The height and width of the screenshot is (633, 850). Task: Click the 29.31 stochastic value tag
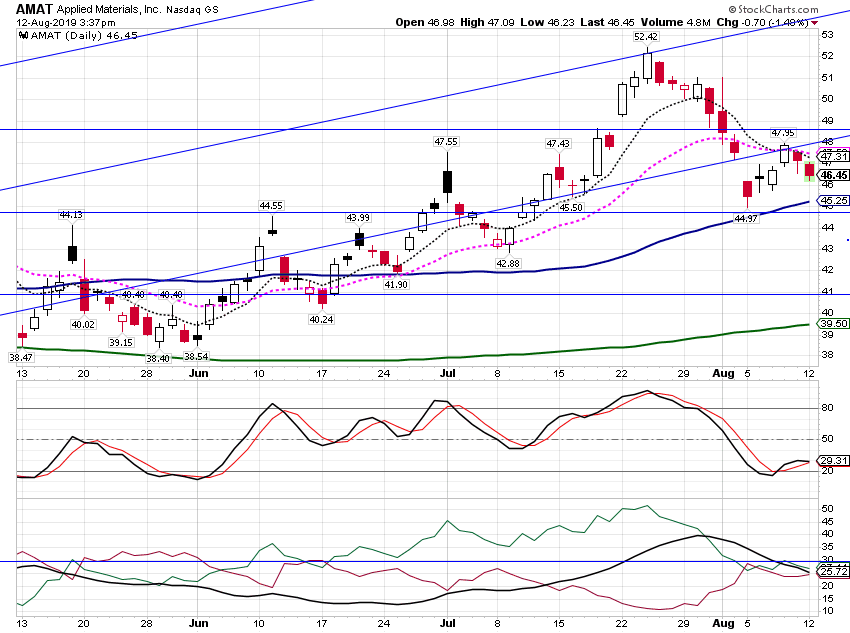coord(834,461)
